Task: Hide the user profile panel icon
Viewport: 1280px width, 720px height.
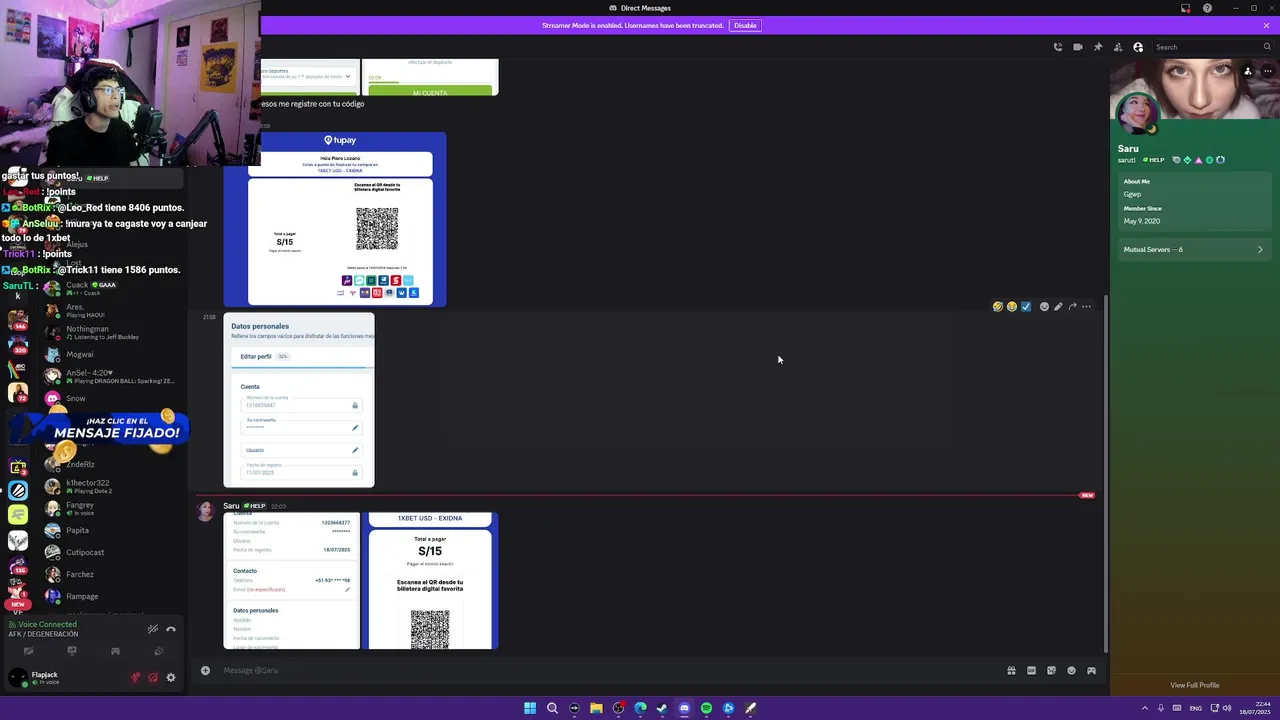Action: (x=1138, y=47)
